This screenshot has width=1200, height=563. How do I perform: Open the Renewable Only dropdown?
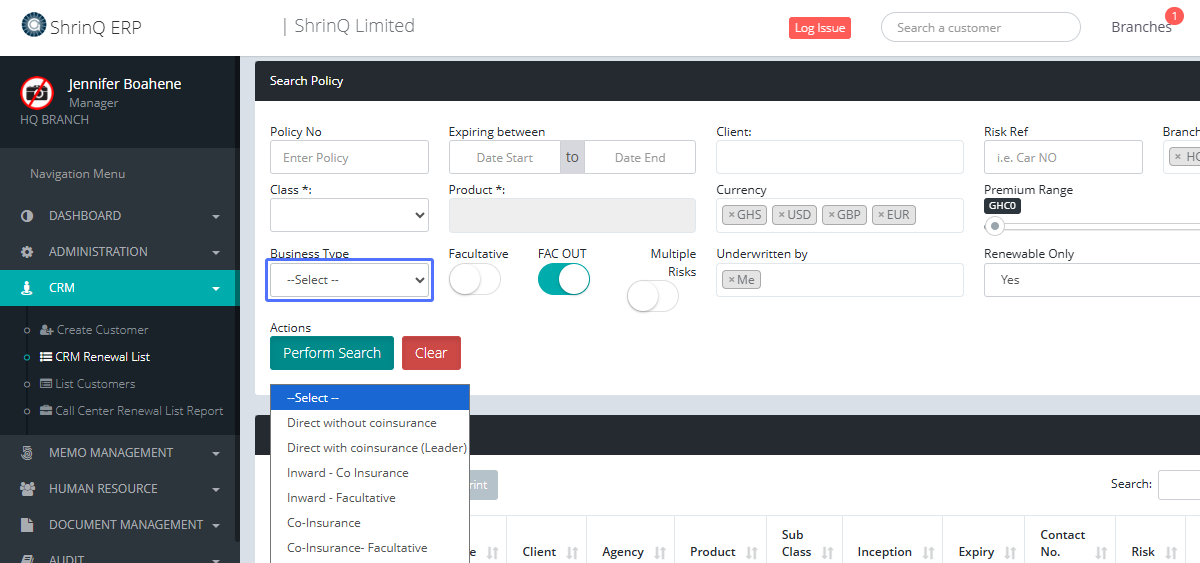pyautogui.click(x=1092, y=280)
